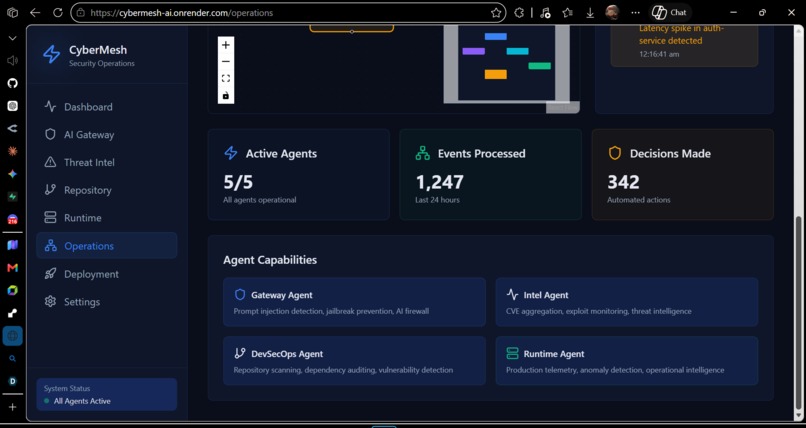Screen dimensions: 806x428
Task: Open the latency spike alert notification
Action: pyautogui.click(x=684, y=44)
